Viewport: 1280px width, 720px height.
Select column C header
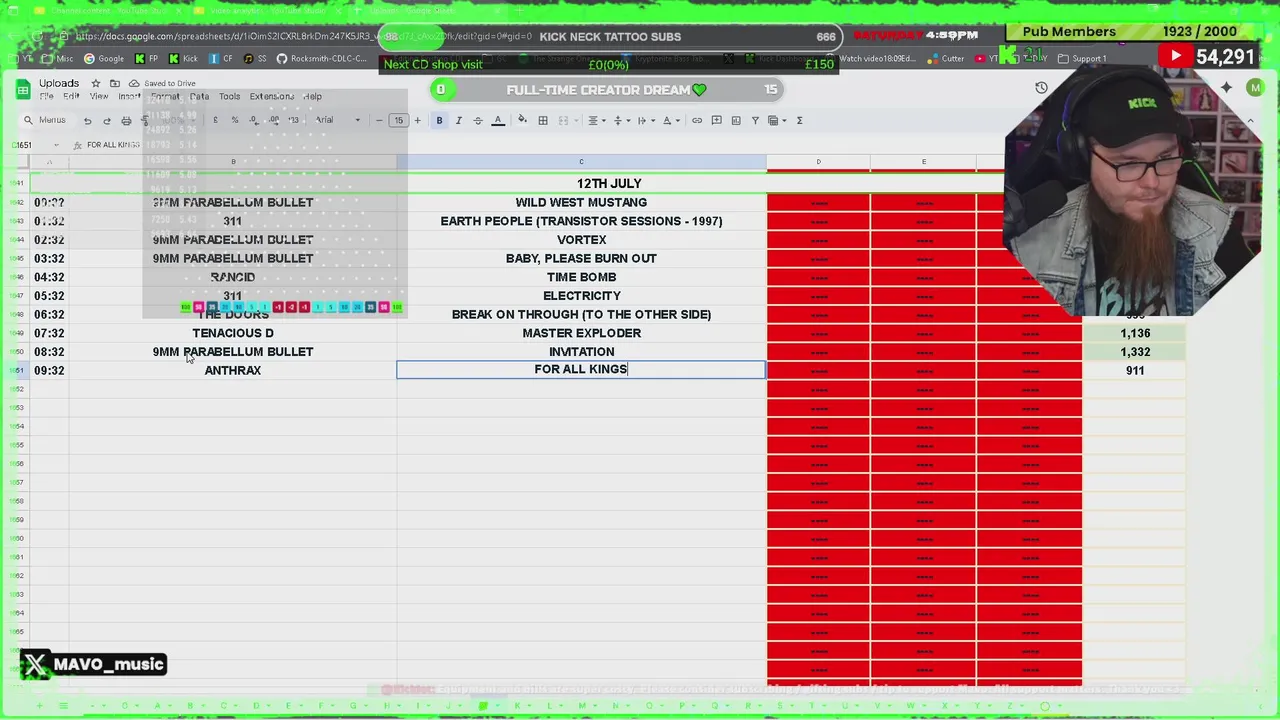581,162
